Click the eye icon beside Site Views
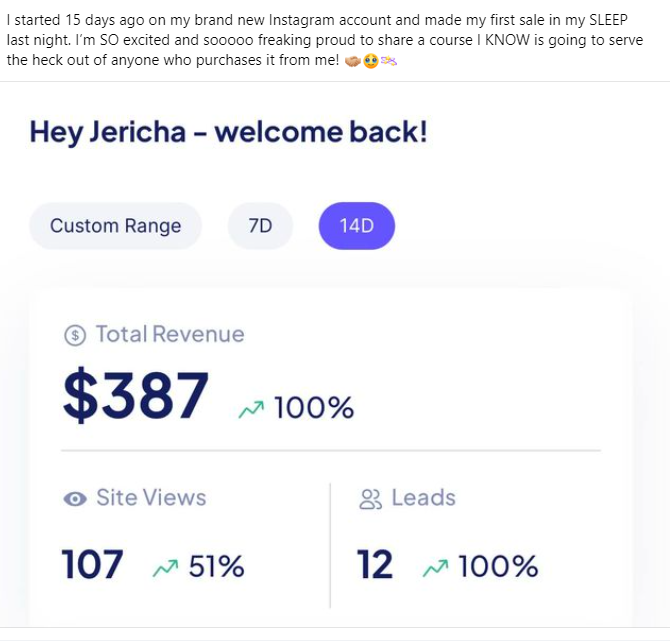 pos(74,498)
